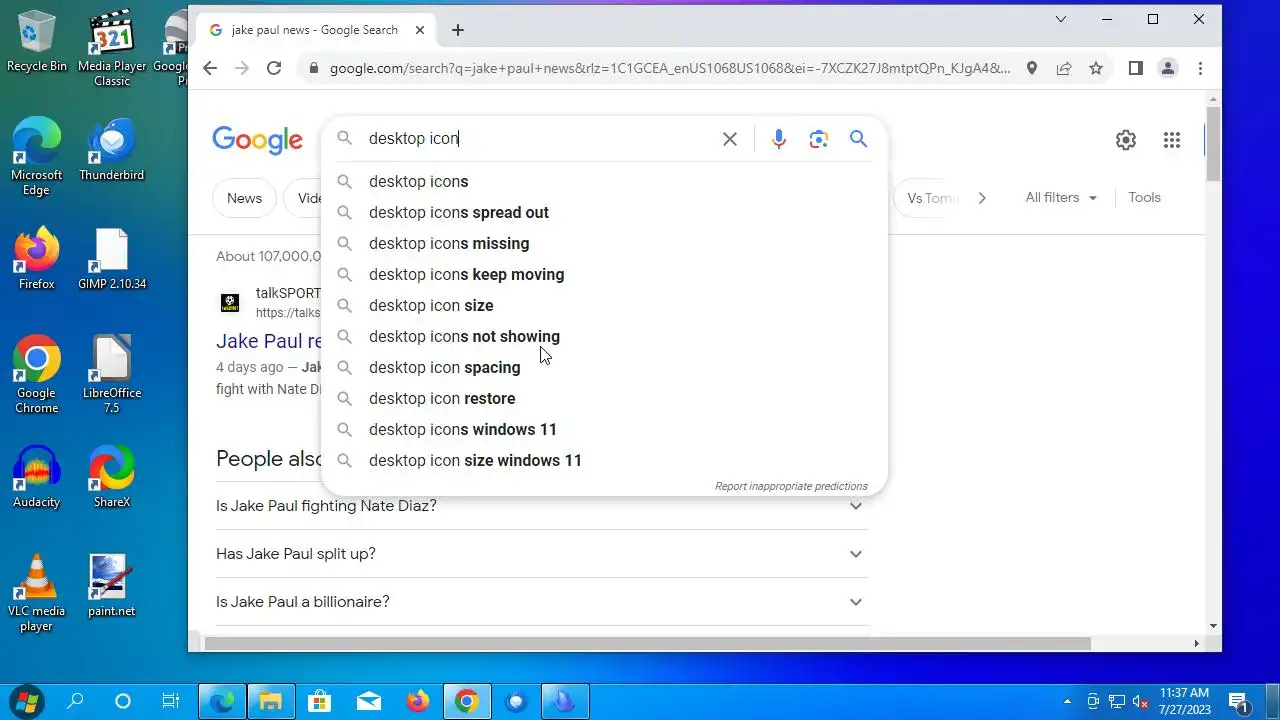The image size is (1280, 720).
Task: Open GIMP 2.10.34 desktop shortcut
Action: (112, 259)
